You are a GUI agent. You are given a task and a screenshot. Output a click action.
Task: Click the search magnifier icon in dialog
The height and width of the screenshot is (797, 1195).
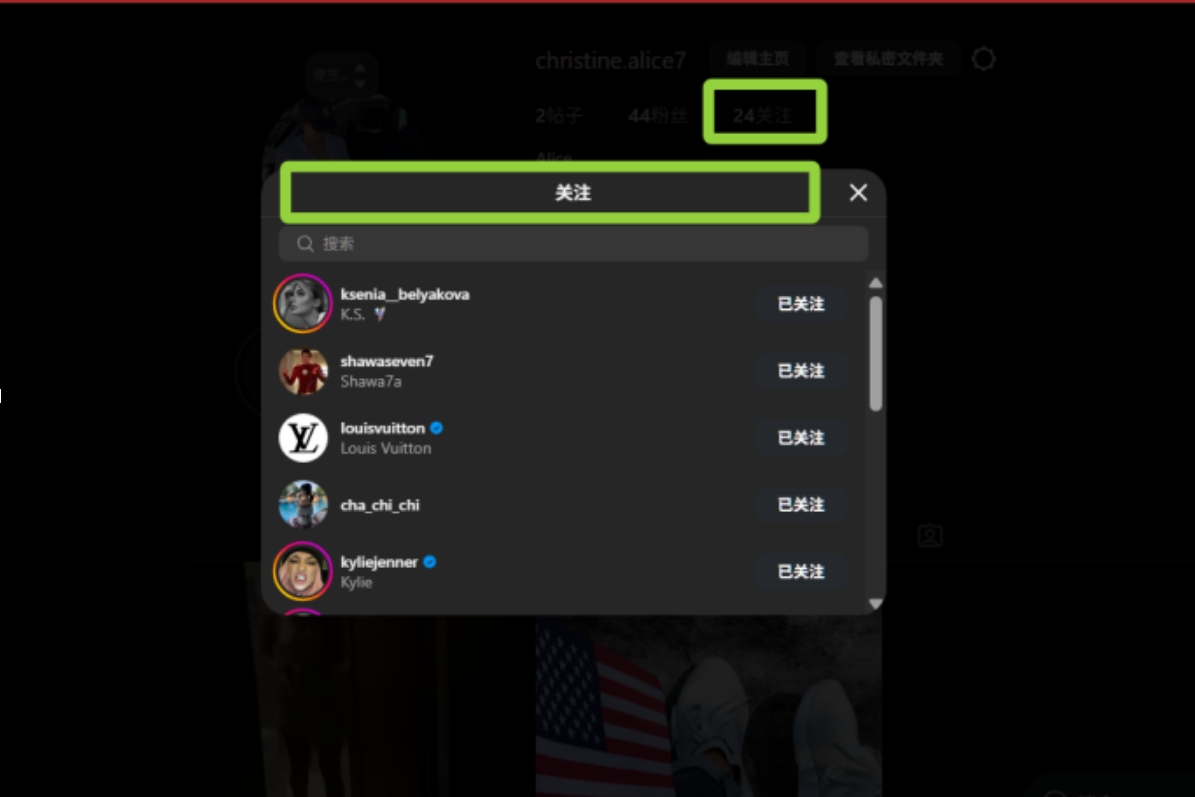306,244
